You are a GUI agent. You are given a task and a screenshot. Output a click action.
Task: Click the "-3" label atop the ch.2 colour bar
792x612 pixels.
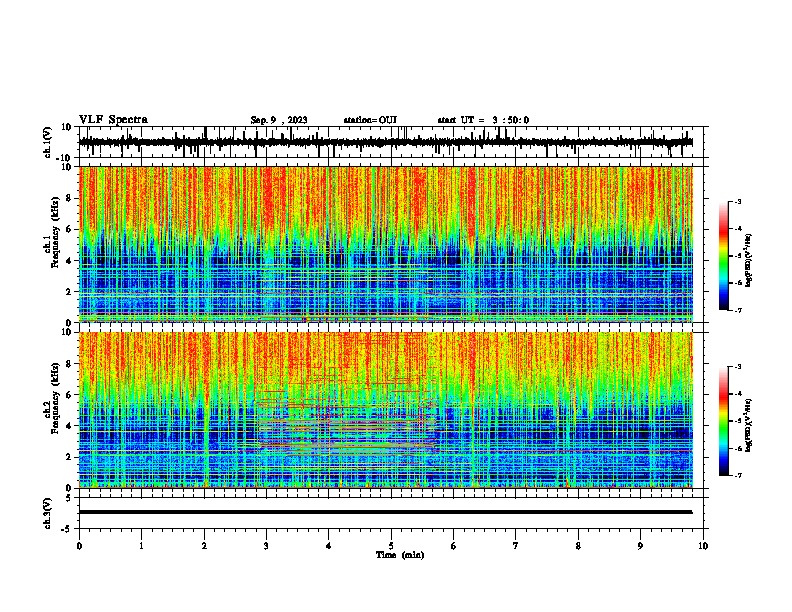pos(737,367)
